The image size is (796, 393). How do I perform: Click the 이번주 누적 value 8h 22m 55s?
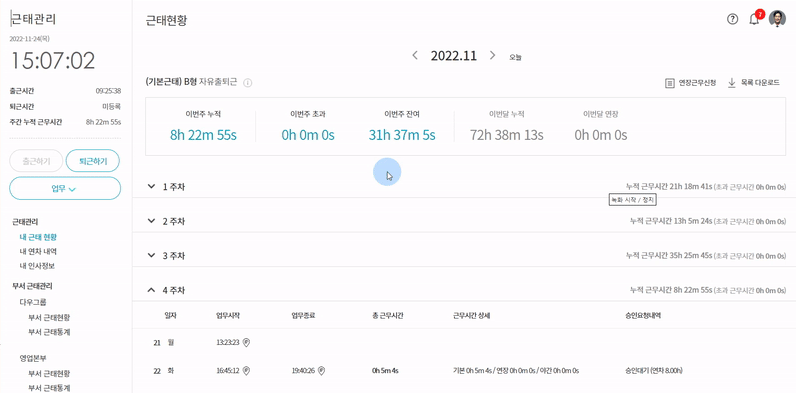[203, 135]
